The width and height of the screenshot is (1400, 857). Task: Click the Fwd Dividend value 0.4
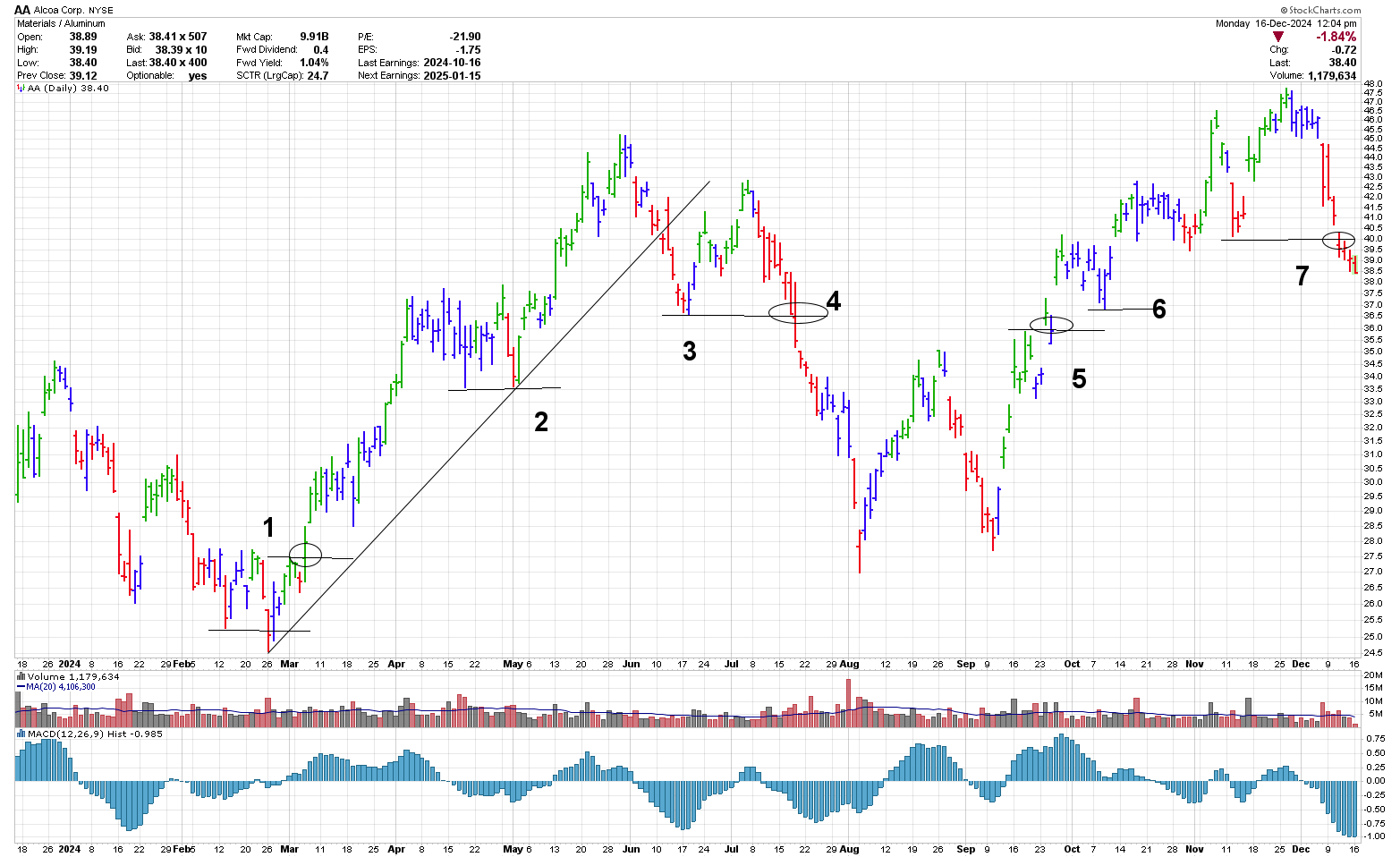[x=321, y=50]
